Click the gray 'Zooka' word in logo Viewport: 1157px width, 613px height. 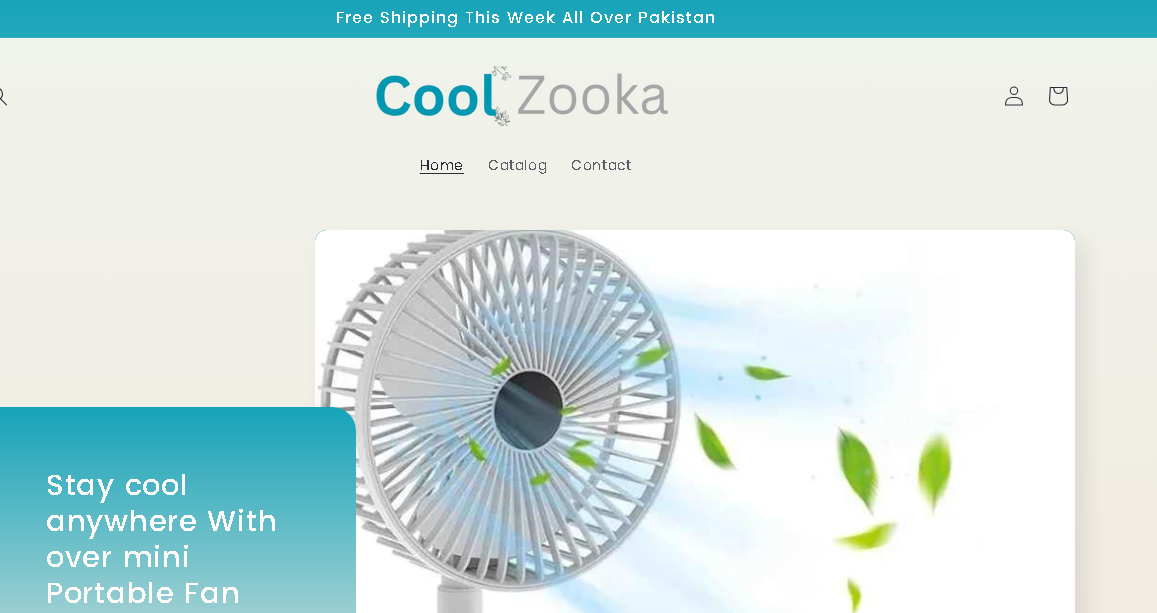593,96
